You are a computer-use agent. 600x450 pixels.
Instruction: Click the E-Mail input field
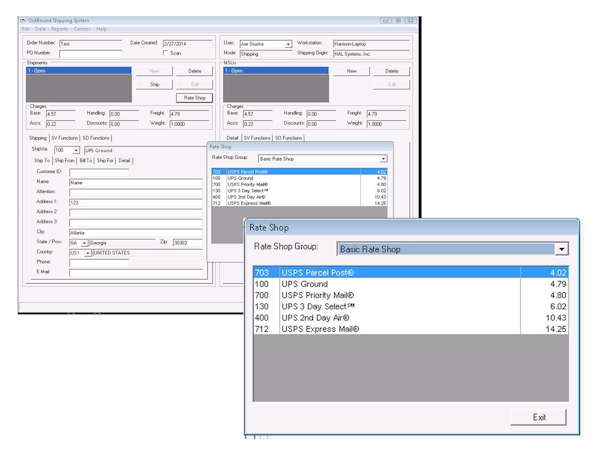click(135, 273)
